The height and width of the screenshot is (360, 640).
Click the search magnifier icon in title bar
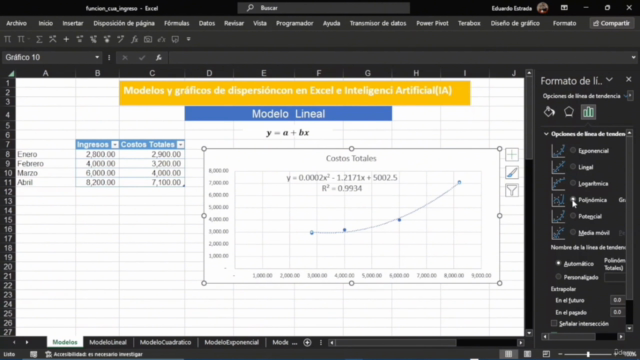tap(250, 8)
